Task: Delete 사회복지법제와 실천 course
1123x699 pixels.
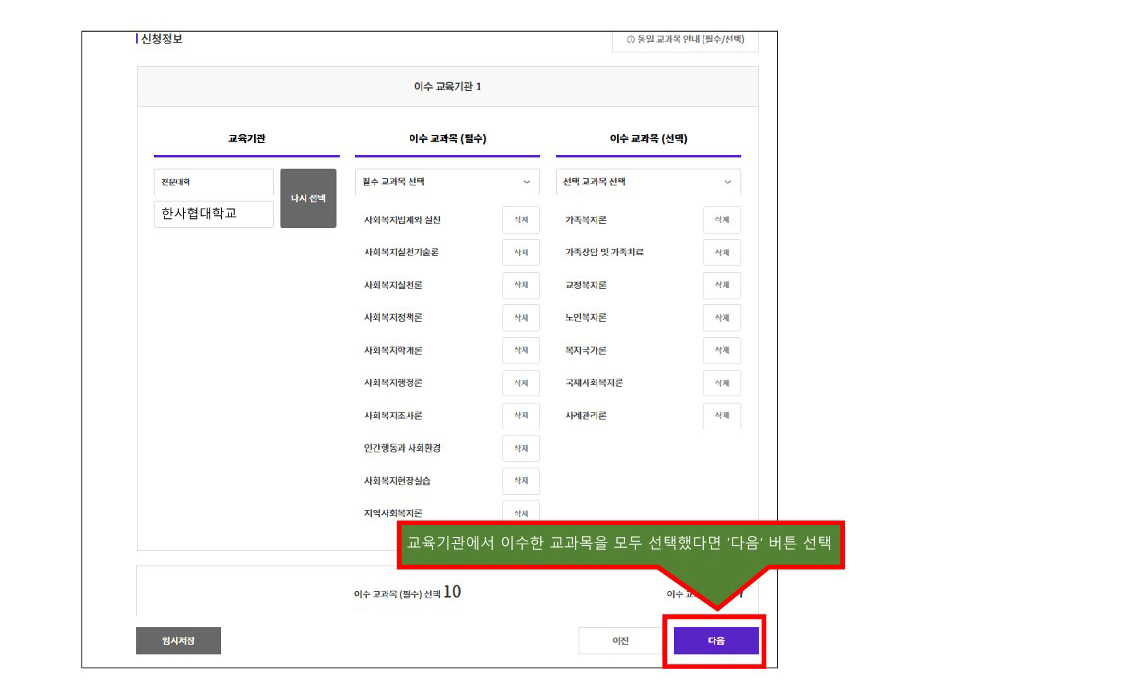Action: 521,220
